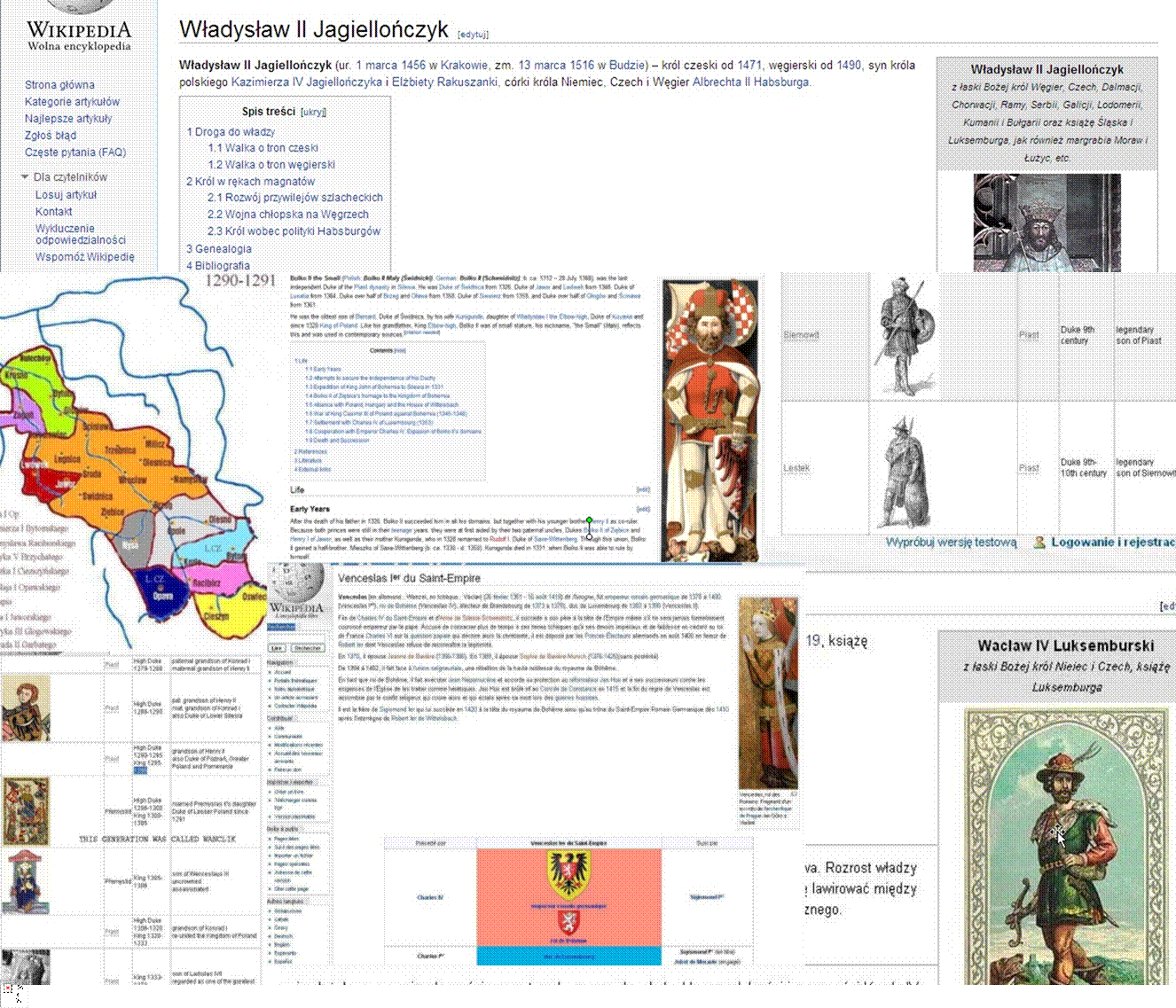Click the Rechercher button on French Wikipedia
This screenshot has height=1008, width=1176.
308,648
